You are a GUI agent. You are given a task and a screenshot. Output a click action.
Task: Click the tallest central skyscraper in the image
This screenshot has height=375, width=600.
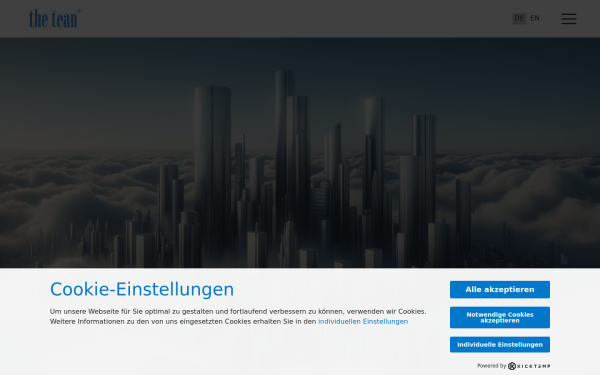click(x=285, y=161)
